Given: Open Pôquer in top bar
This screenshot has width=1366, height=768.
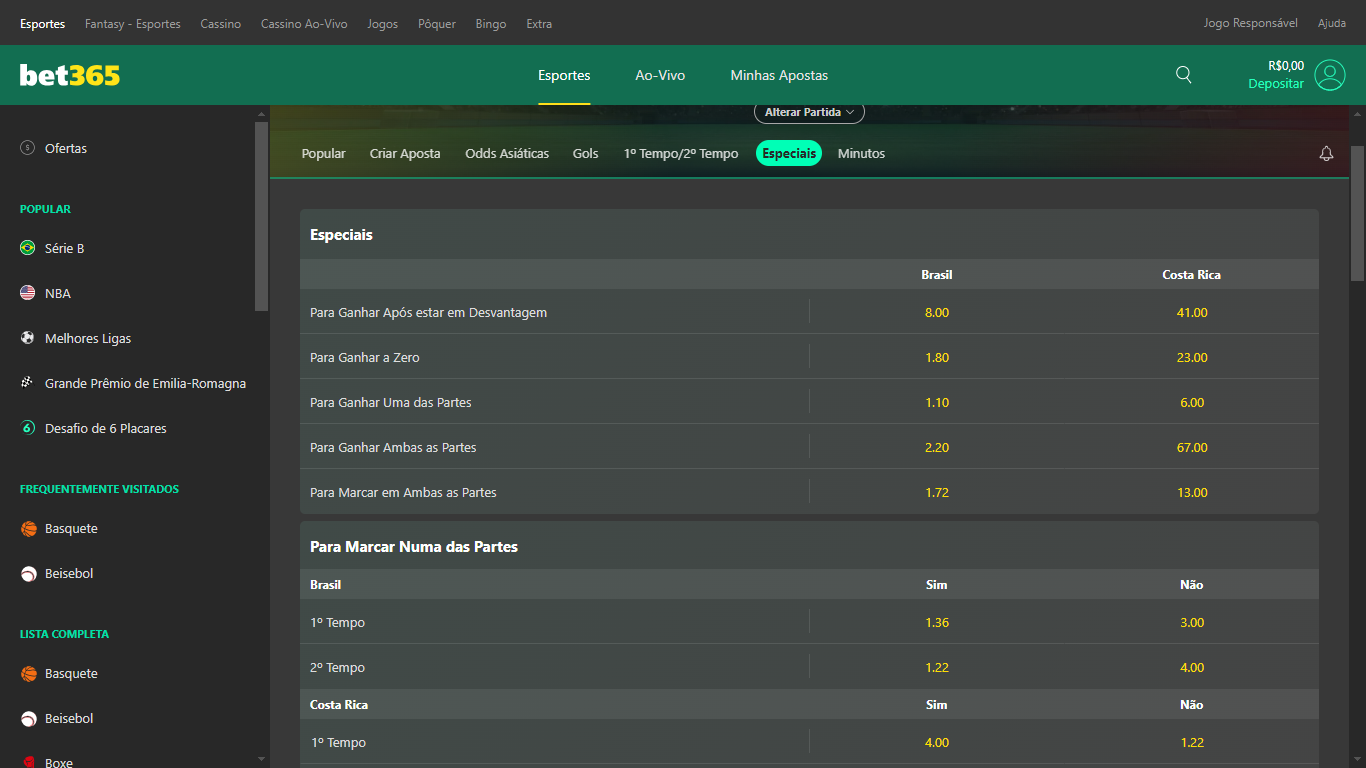Looking at the screenshot, I should coord(436,23).
